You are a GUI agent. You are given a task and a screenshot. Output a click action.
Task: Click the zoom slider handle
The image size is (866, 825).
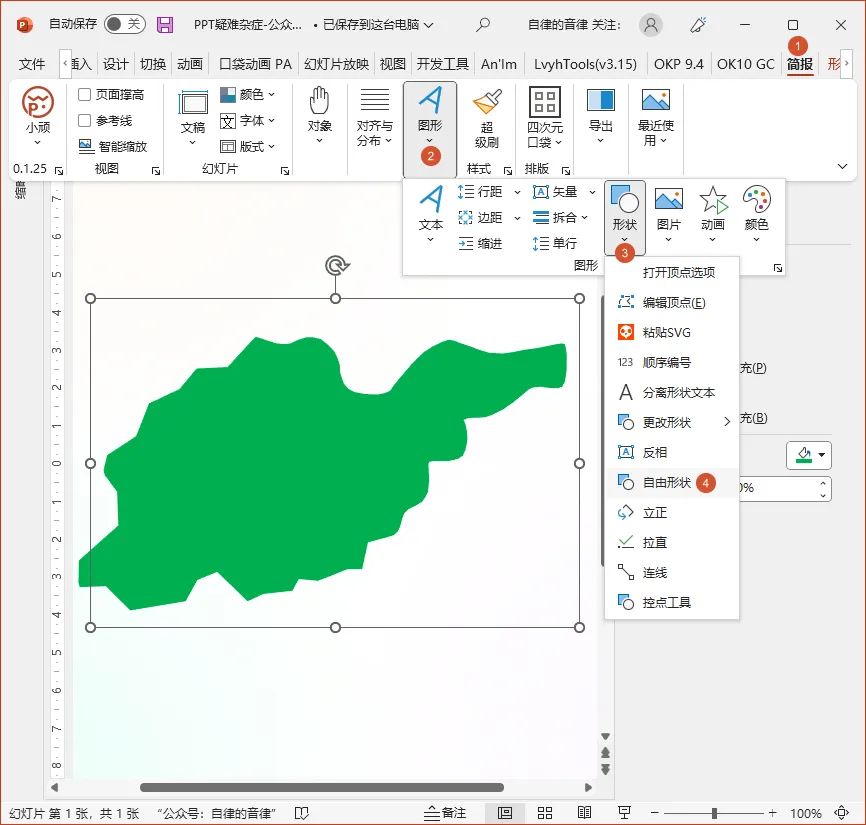coord(714,813)
